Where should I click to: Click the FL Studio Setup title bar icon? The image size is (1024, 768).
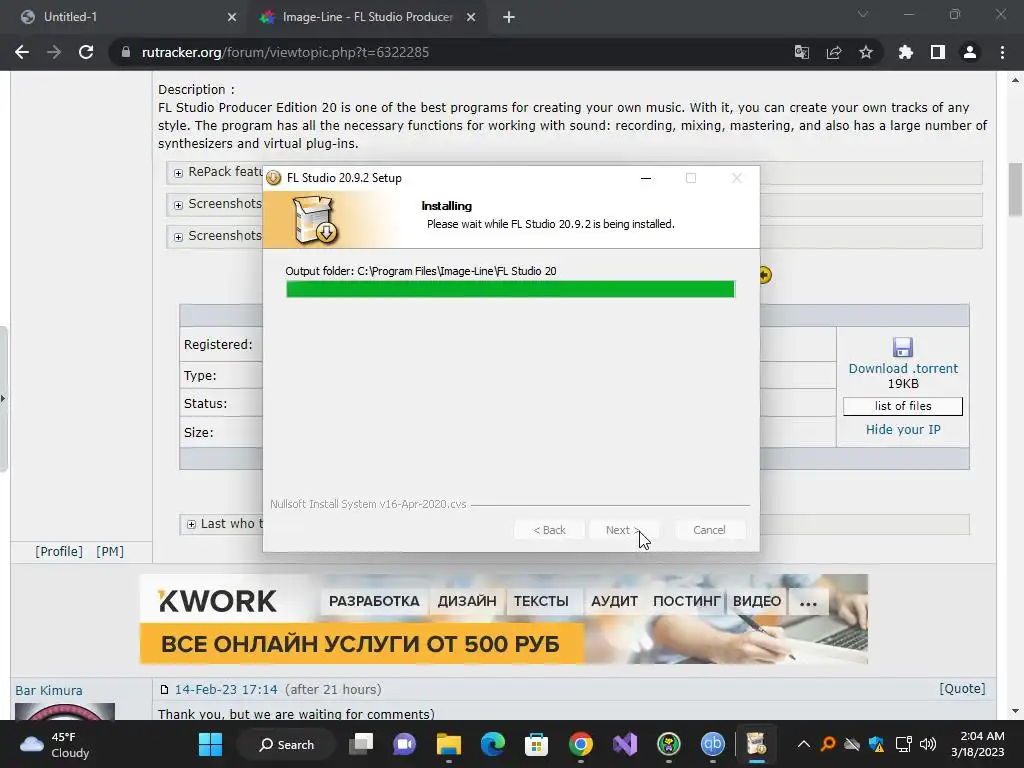click(x=274, y=178)
